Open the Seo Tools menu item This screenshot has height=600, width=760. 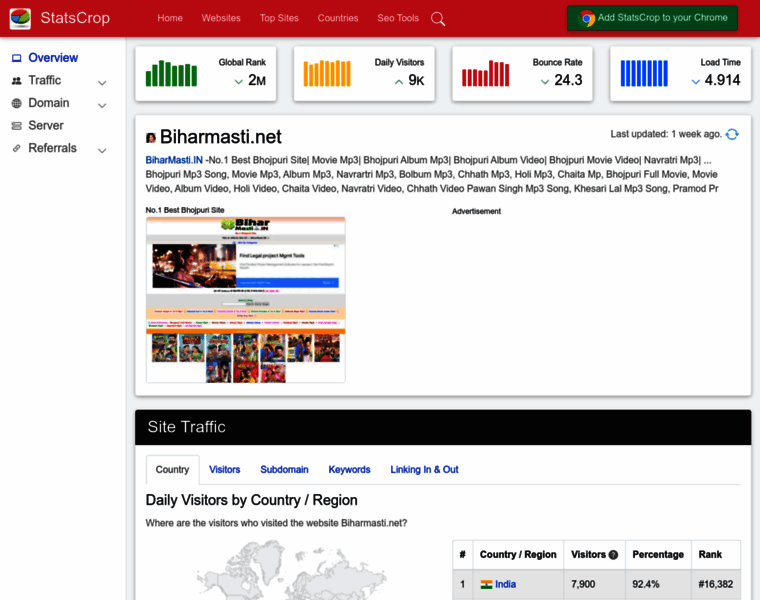(398, 18)
